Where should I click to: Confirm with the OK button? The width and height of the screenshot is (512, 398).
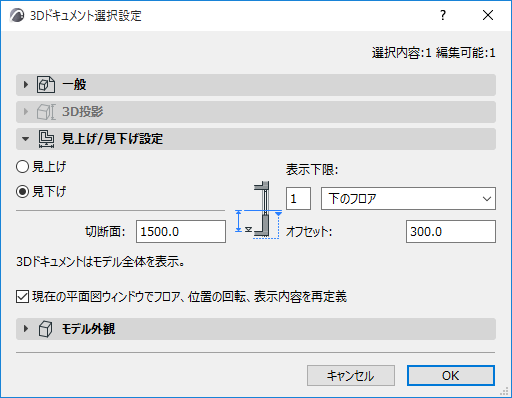[451, 376]
